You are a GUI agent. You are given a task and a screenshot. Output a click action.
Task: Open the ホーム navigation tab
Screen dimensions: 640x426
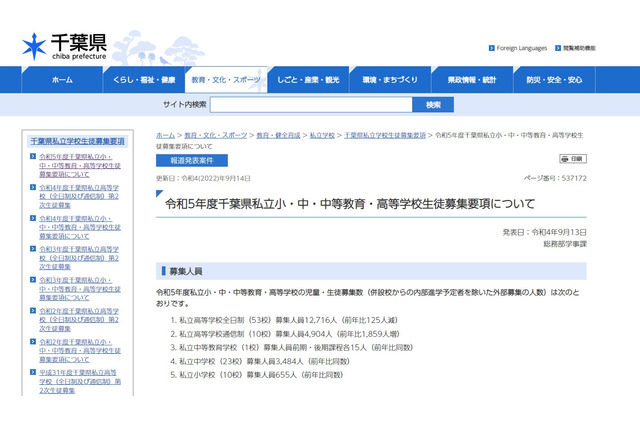click(62, 79)
